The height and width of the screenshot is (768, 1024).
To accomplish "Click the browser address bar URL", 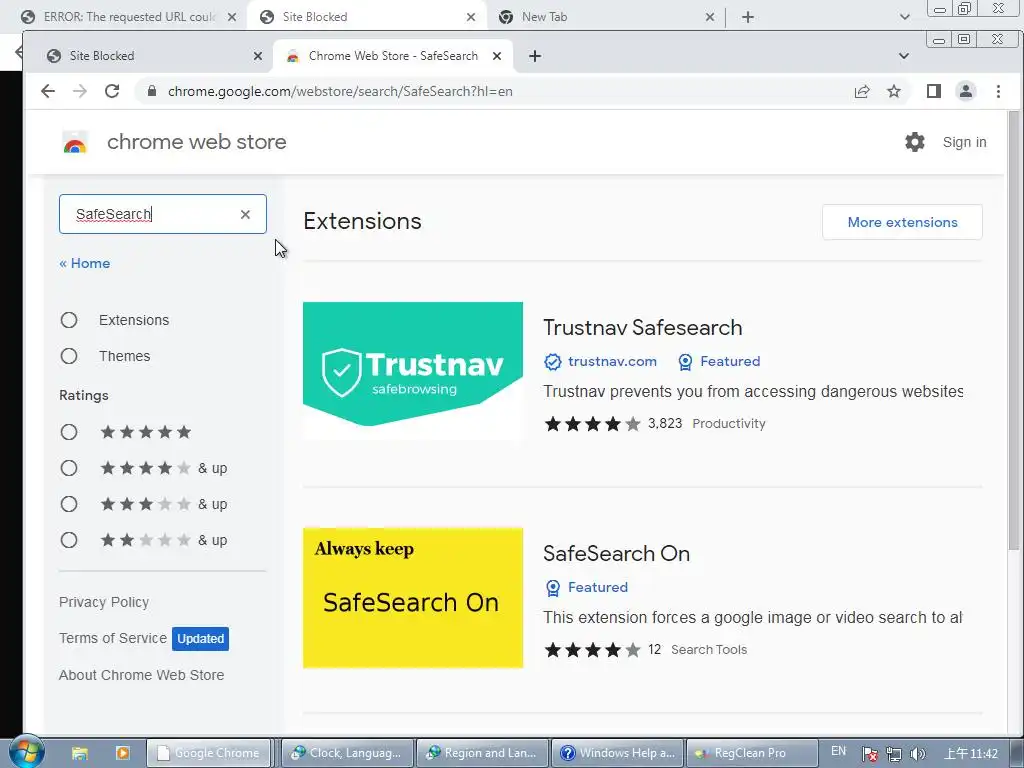I will coord(340,91).
